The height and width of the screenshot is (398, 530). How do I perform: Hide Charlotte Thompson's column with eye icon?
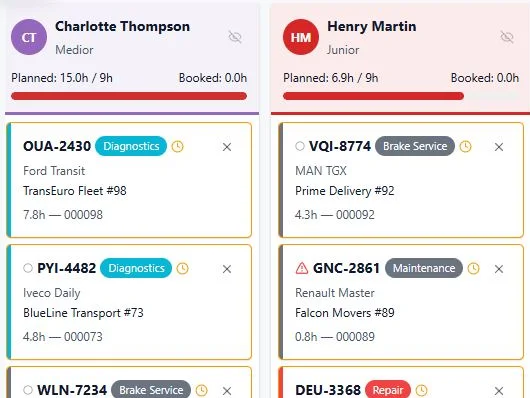coord(235,37)
